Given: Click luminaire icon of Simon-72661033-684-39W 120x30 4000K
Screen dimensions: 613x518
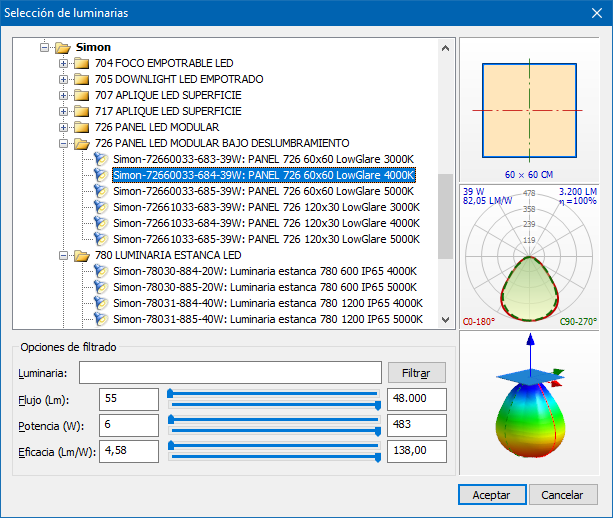Looking at the screenshot, I should coord(101,223).
